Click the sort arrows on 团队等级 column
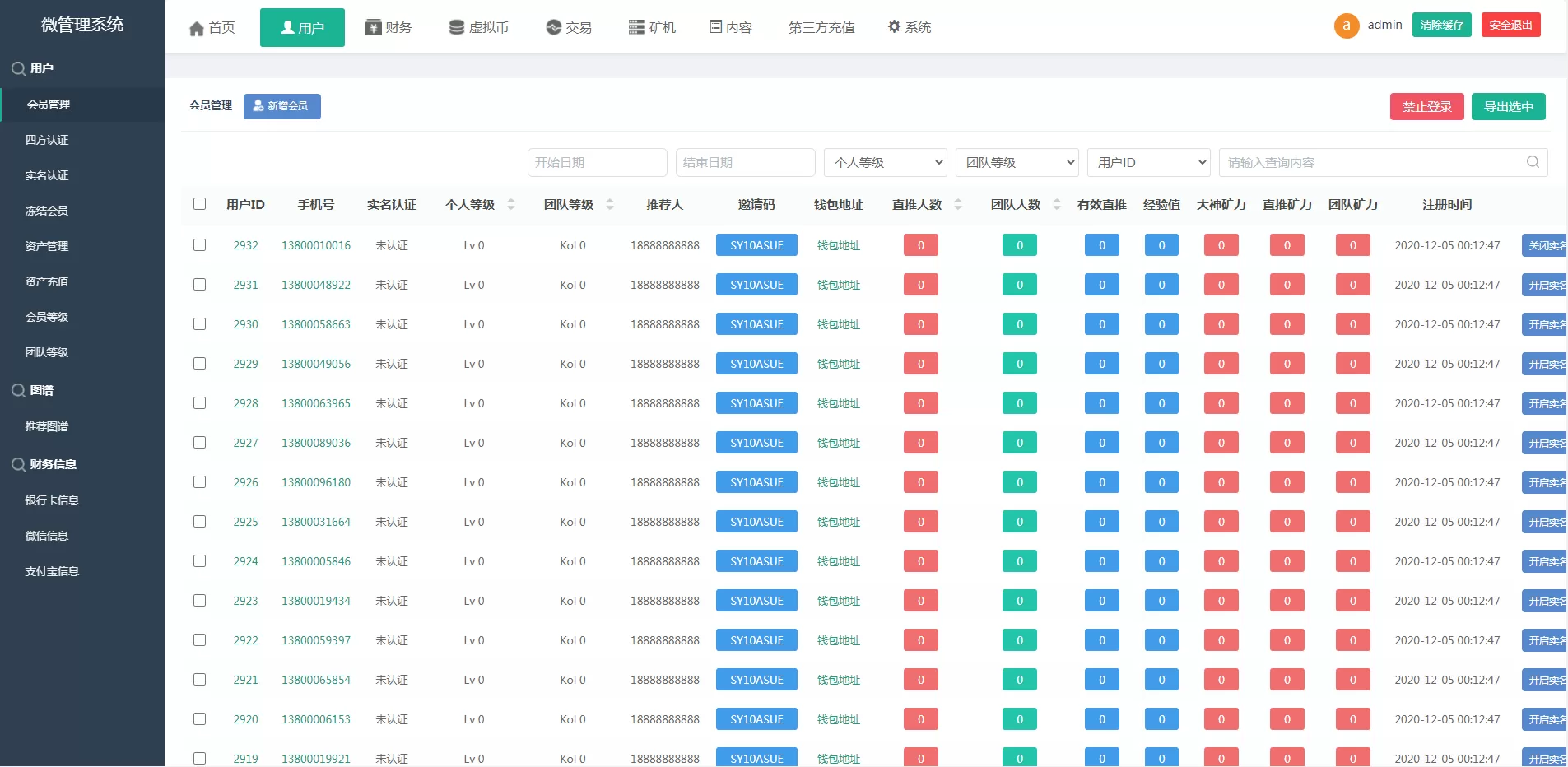1568x767 pixels. coord(610,204)
